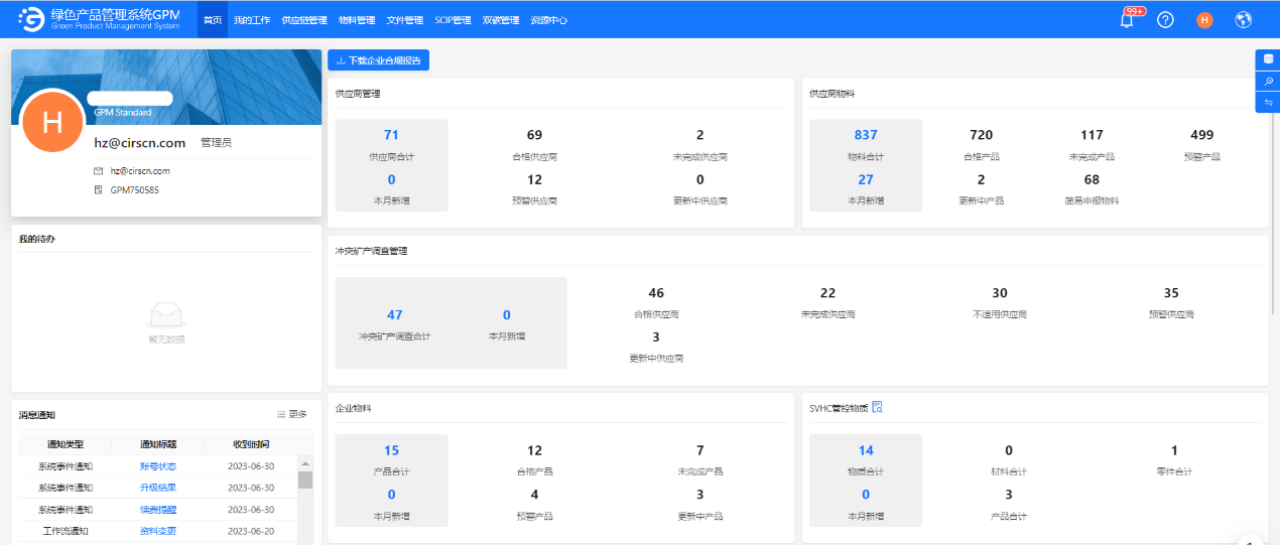Click the 71 供应商合计 total number
1280x545 pixels.
[391, 135]
